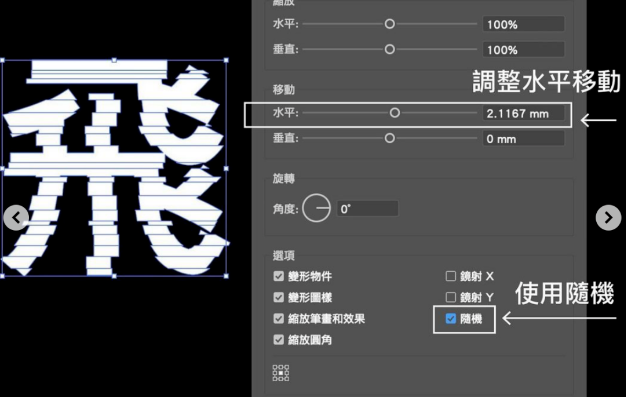Adjust the scale 水平 slider handle
Image resolution: width=626 pixels, height=397 pixels.
pos(390,24)
